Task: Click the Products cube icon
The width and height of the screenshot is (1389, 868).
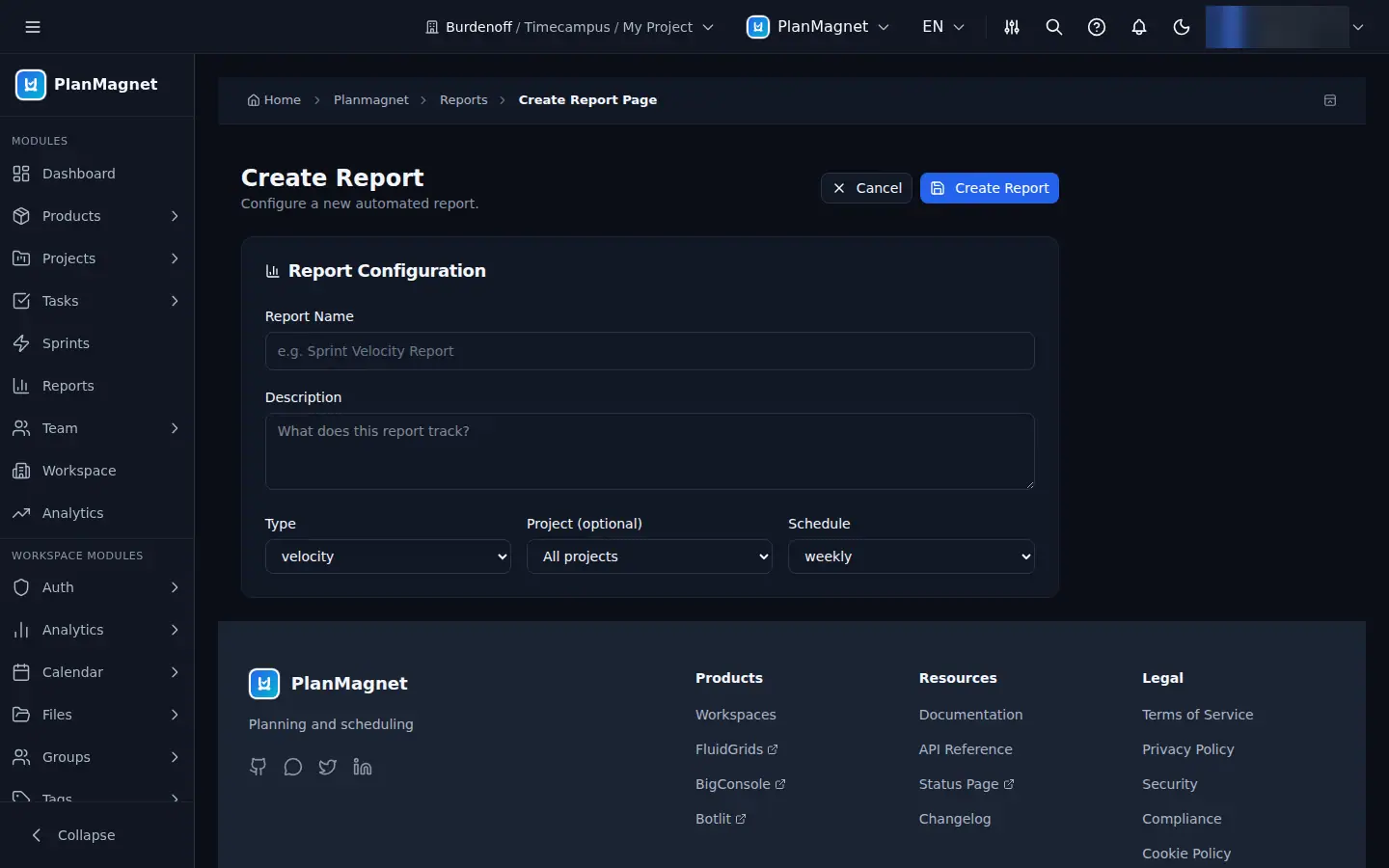Action: (x=21, y=216)
